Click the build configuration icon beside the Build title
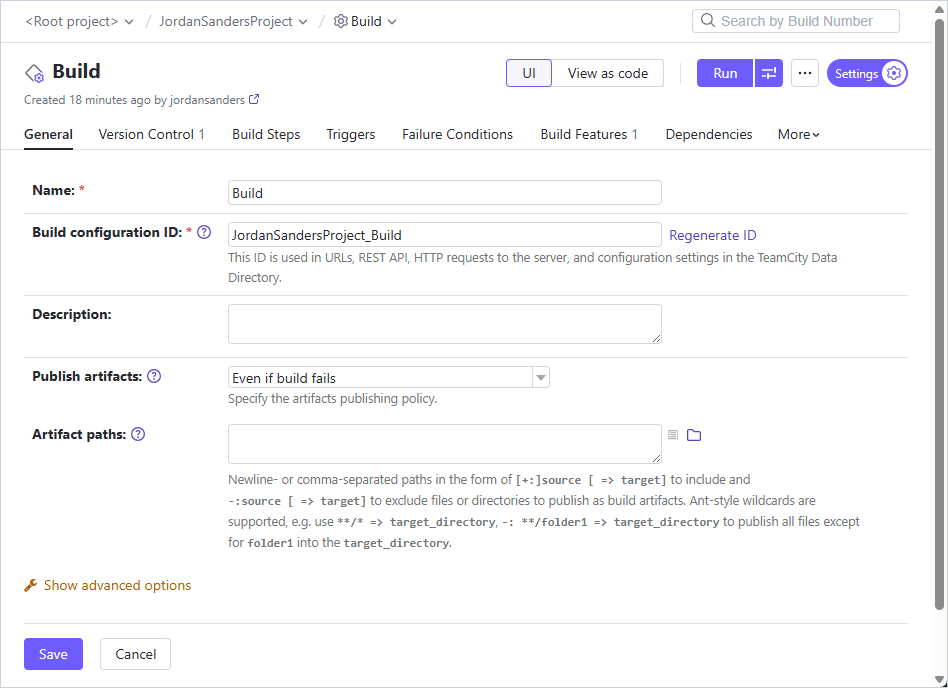948x688 pixels. click(x=34, y=73)
